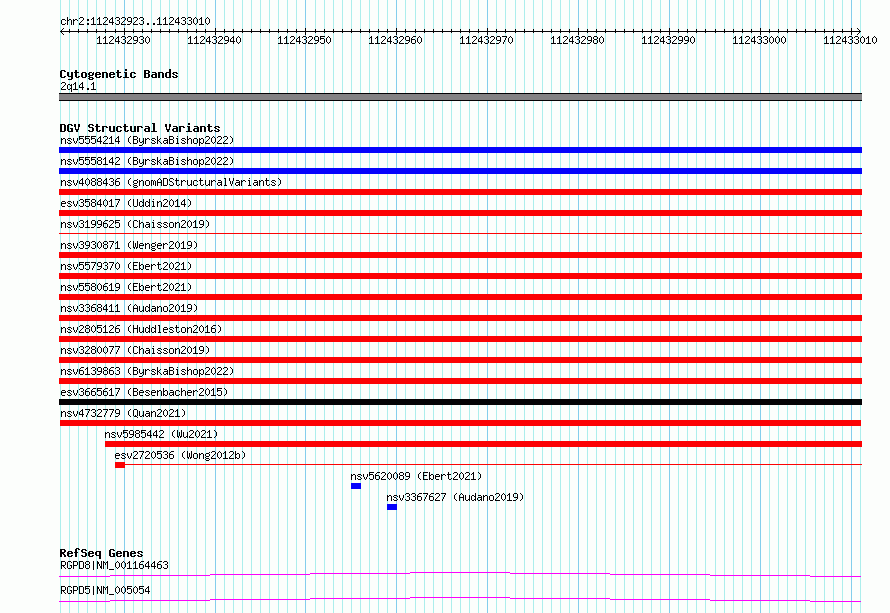Image resolution: width=890 pixels, height=613 pixels.
Task: Click the blue bar under nsv5554214
Action: tap(460, 150)
